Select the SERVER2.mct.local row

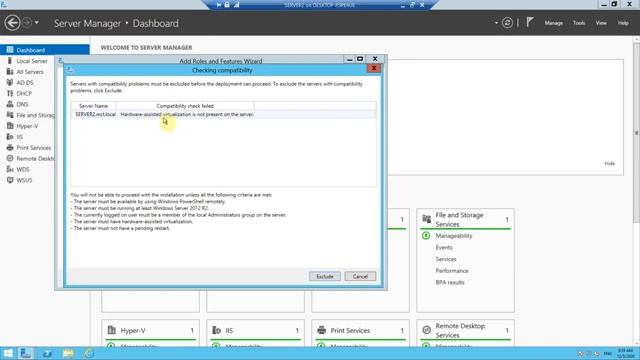pos(223,114)
